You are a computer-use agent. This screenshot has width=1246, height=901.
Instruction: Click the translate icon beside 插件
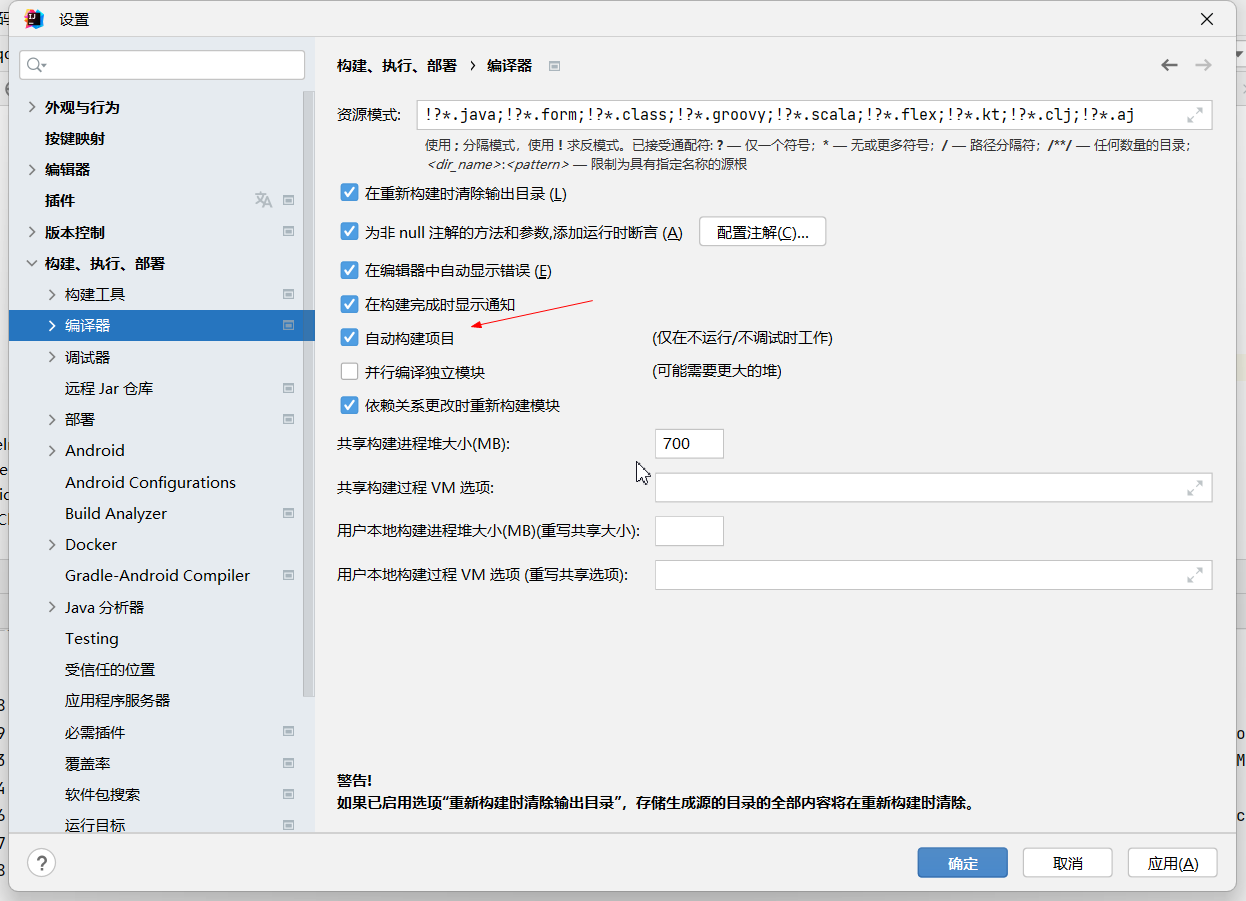click(263, 200)
